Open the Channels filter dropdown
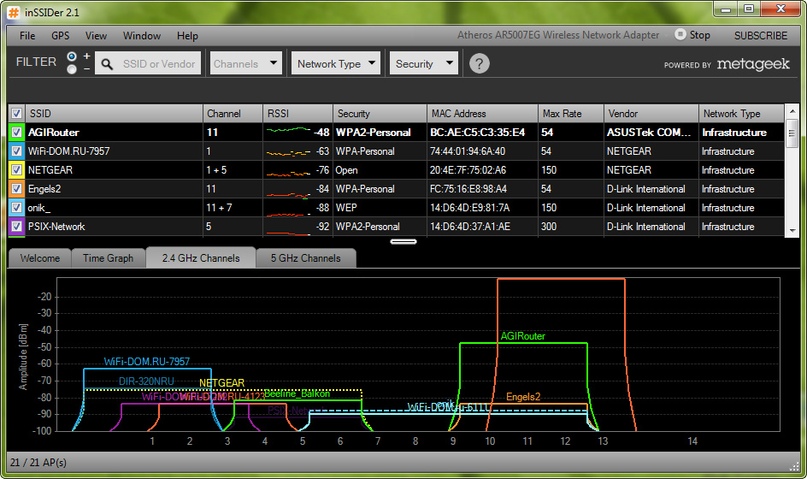The width and height of the screenshot is (807, 479). 248,64
